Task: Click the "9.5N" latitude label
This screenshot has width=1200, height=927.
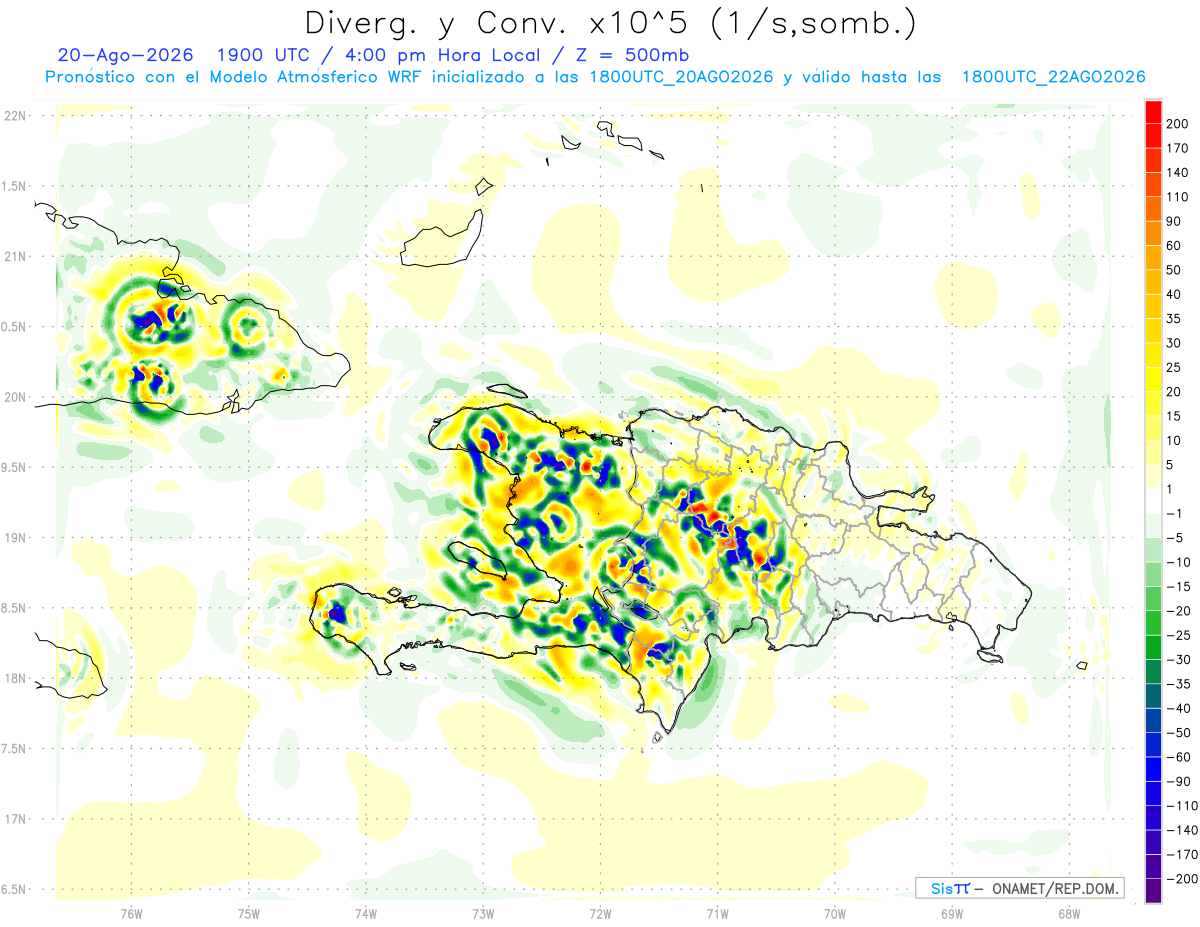Action: [15, 468]
